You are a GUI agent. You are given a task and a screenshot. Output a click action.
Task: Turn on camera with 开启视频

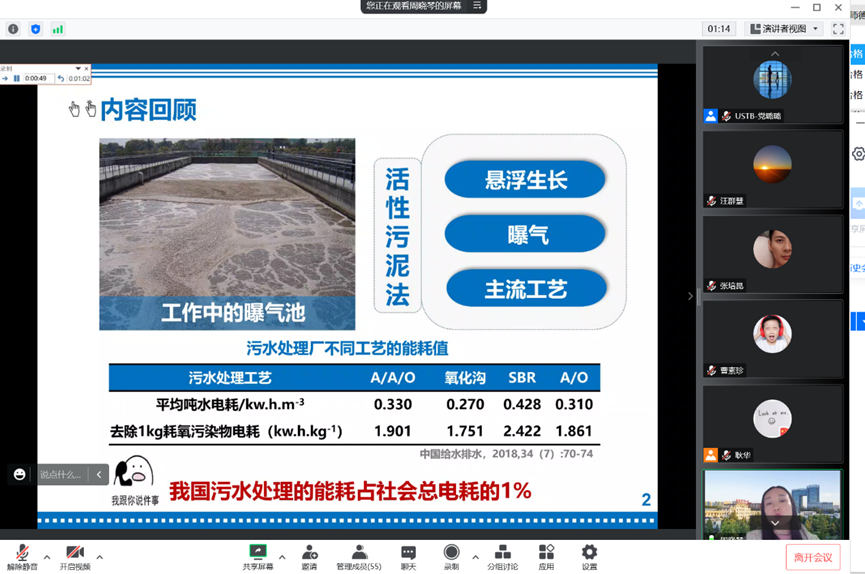[x=74, y=556]
